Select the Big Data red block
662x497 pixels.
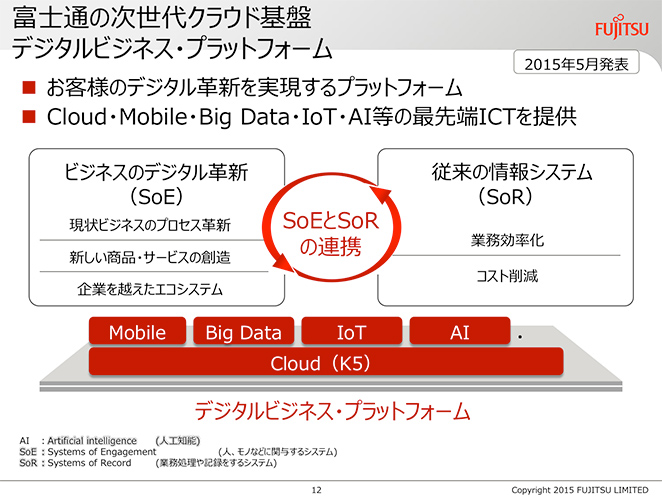(x=244, y=332)
